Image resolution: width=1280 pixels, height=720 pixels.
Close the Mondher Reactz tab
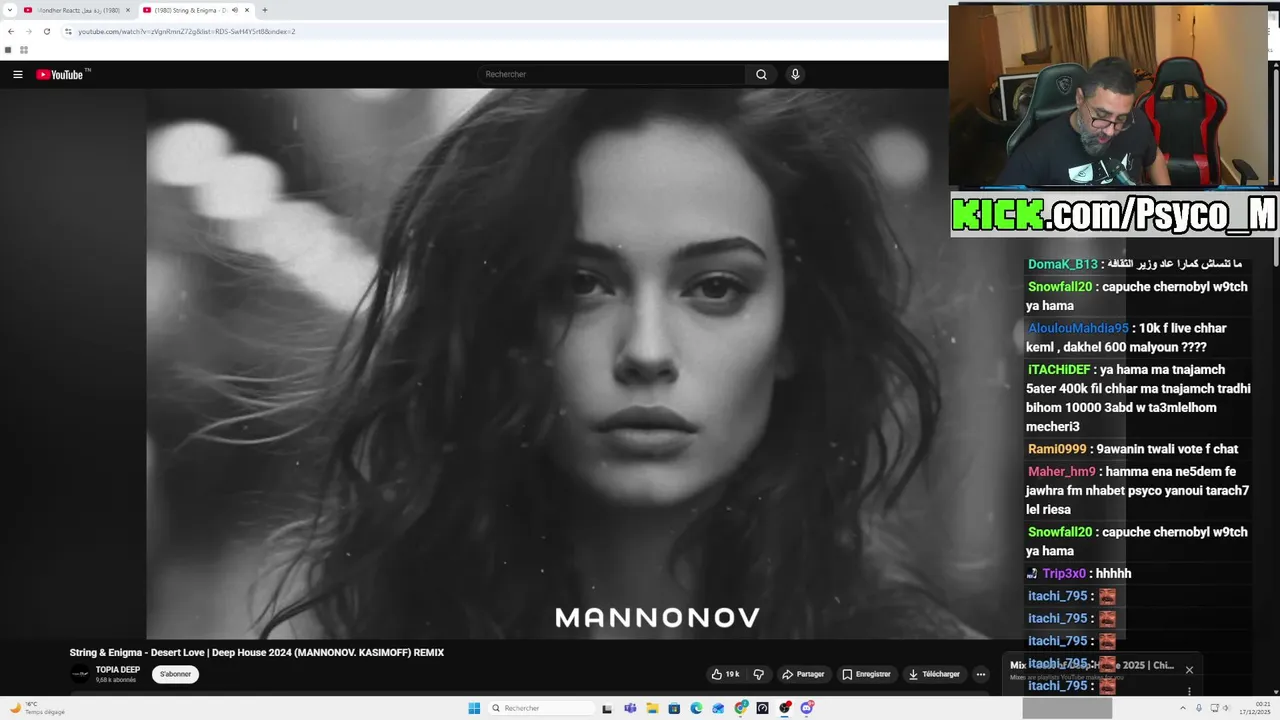tap(128, 10)
